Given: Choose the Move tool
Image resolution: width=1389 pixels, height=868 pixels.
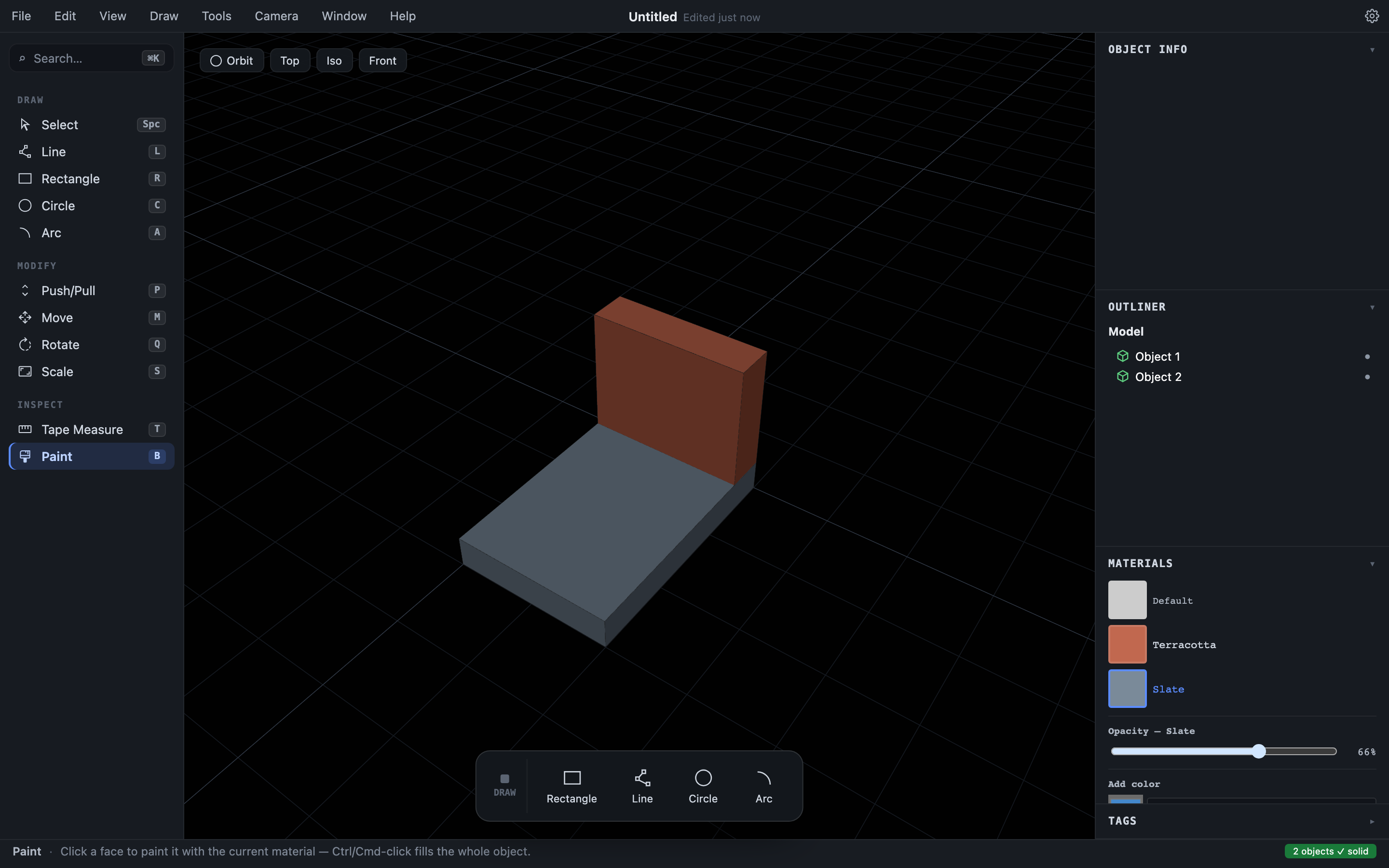Looking at the screenshot, I should 92,317.
